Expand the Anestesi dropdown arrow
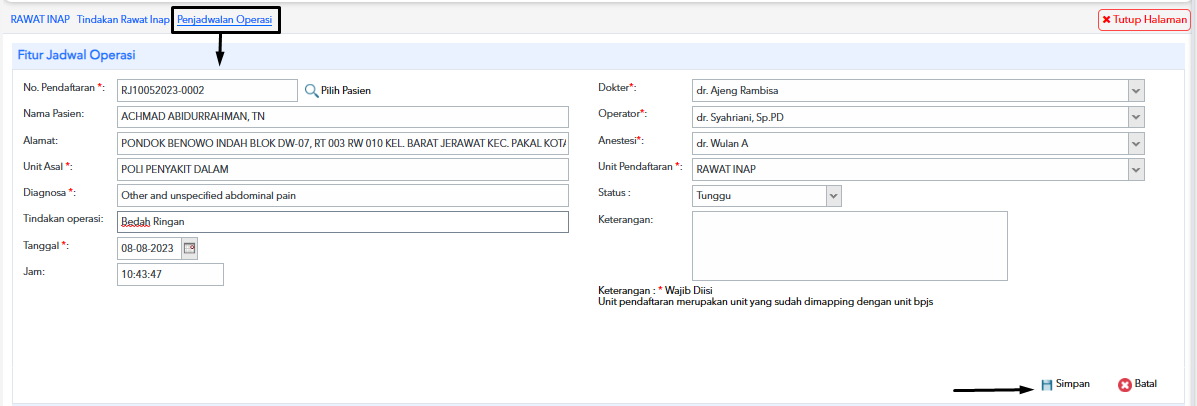 [1137, 143]
